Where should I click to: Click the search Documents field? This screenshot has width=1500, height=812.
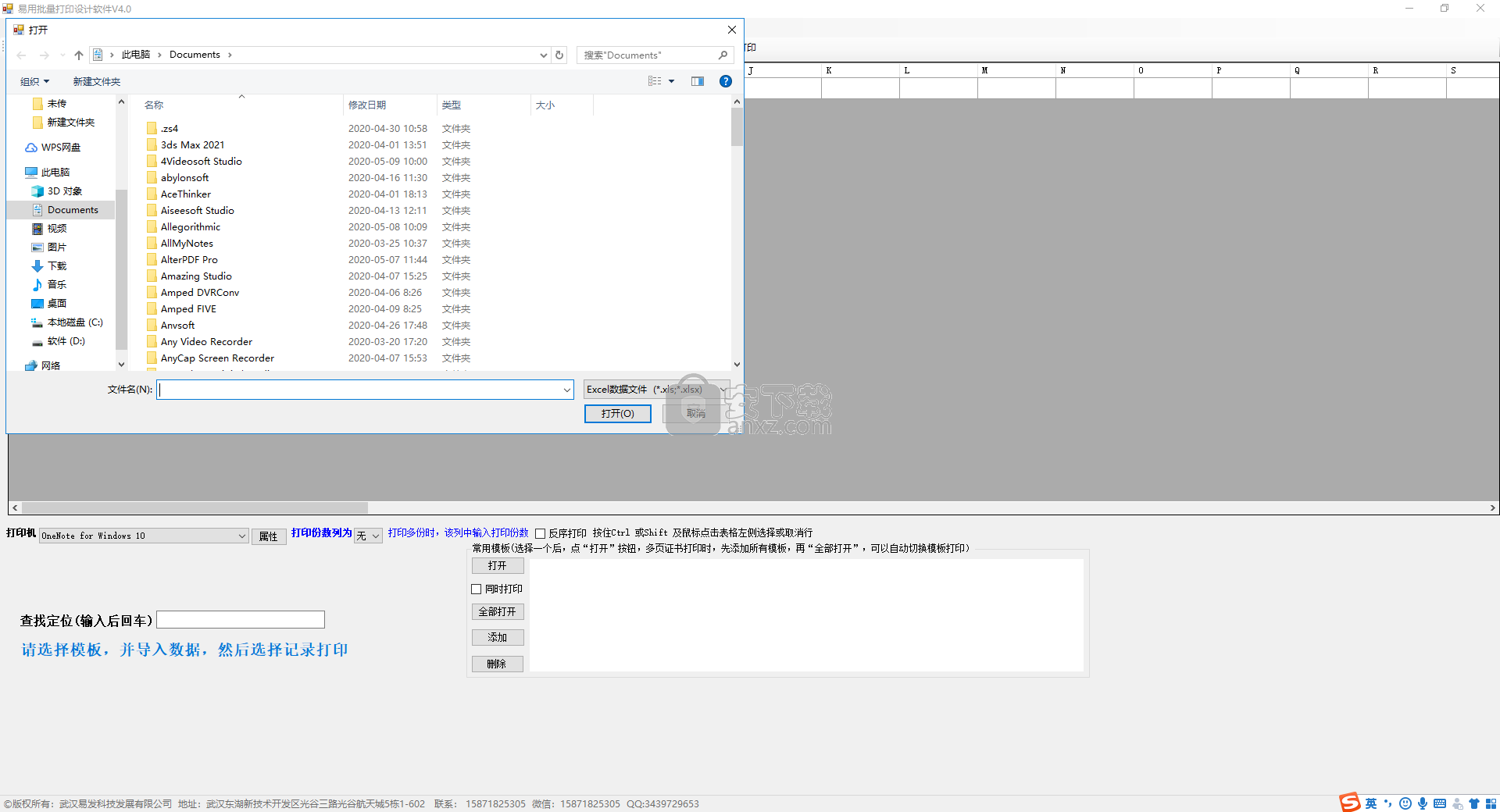[x=648, y=55]
